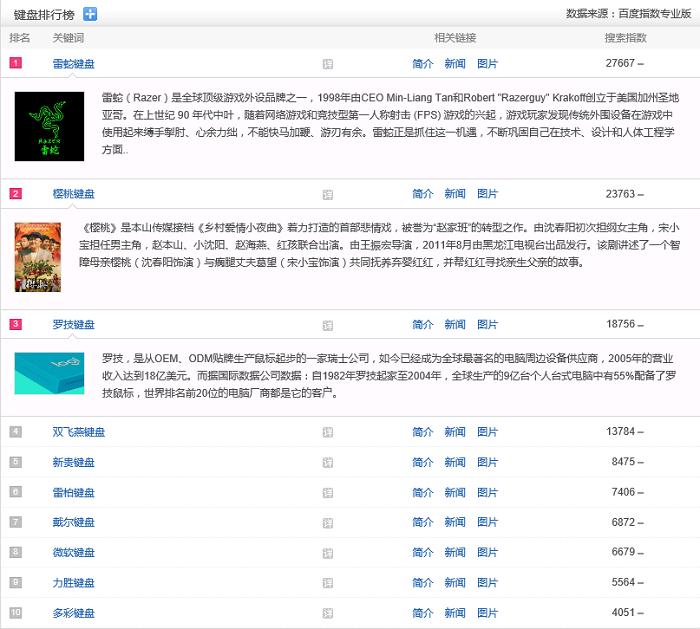Open 图片 for 微软键盘
The image size is (700, 629).
pyautogui.click(x=487, y=553)
